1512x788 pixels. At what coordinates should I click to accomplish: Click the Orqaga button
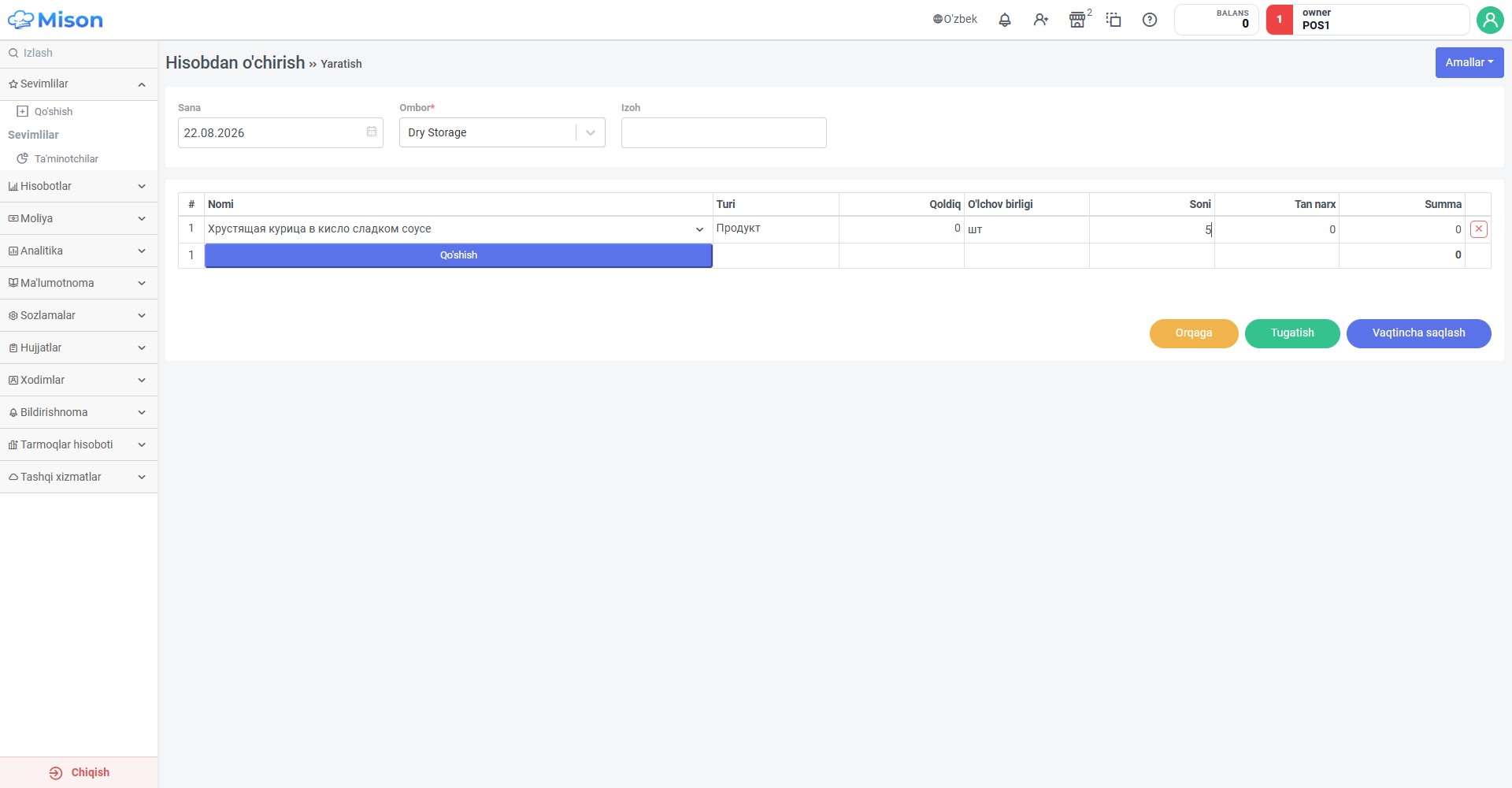tap(1194, 333)
